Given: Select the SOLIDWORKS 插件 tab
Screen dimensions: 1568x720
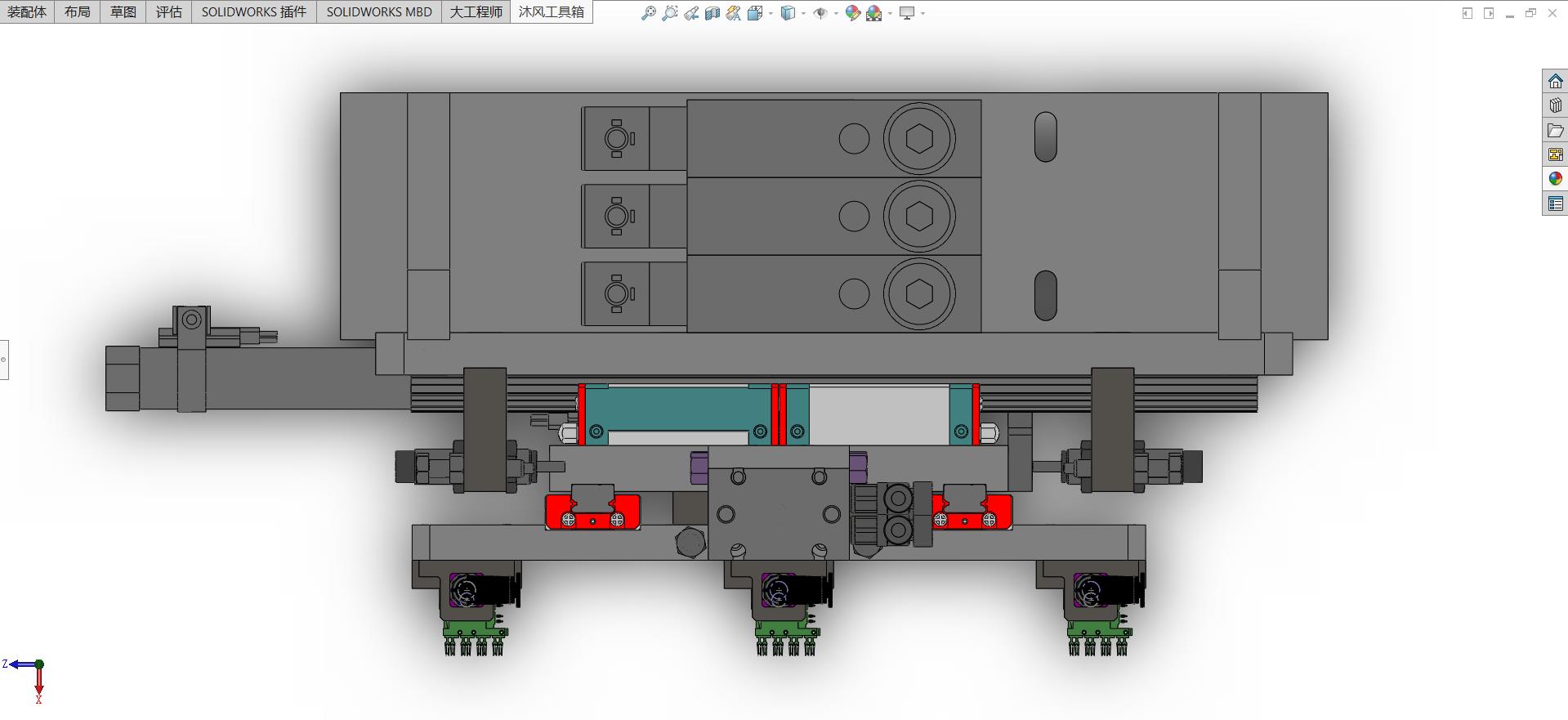Looking at the screenshot, I should [254, 12].
